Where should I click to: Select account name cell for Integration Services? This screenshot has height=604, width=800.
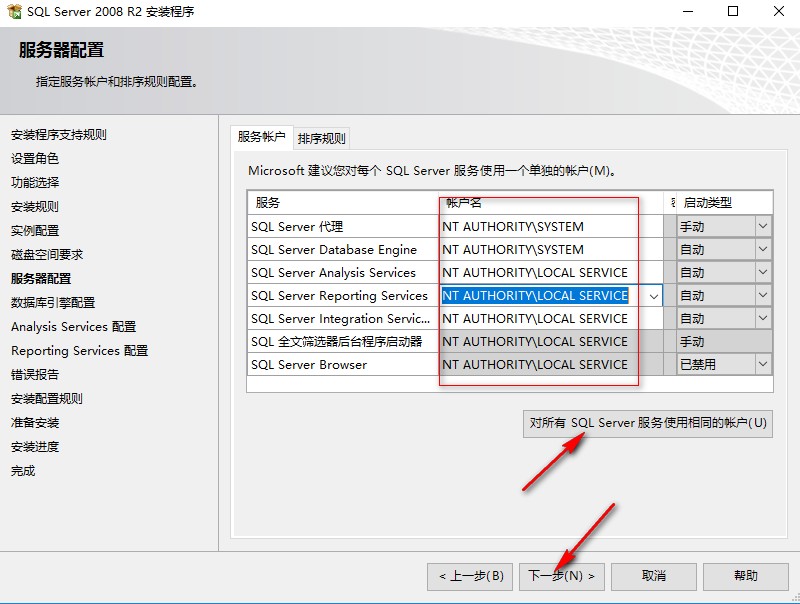(x=551, y=318)
